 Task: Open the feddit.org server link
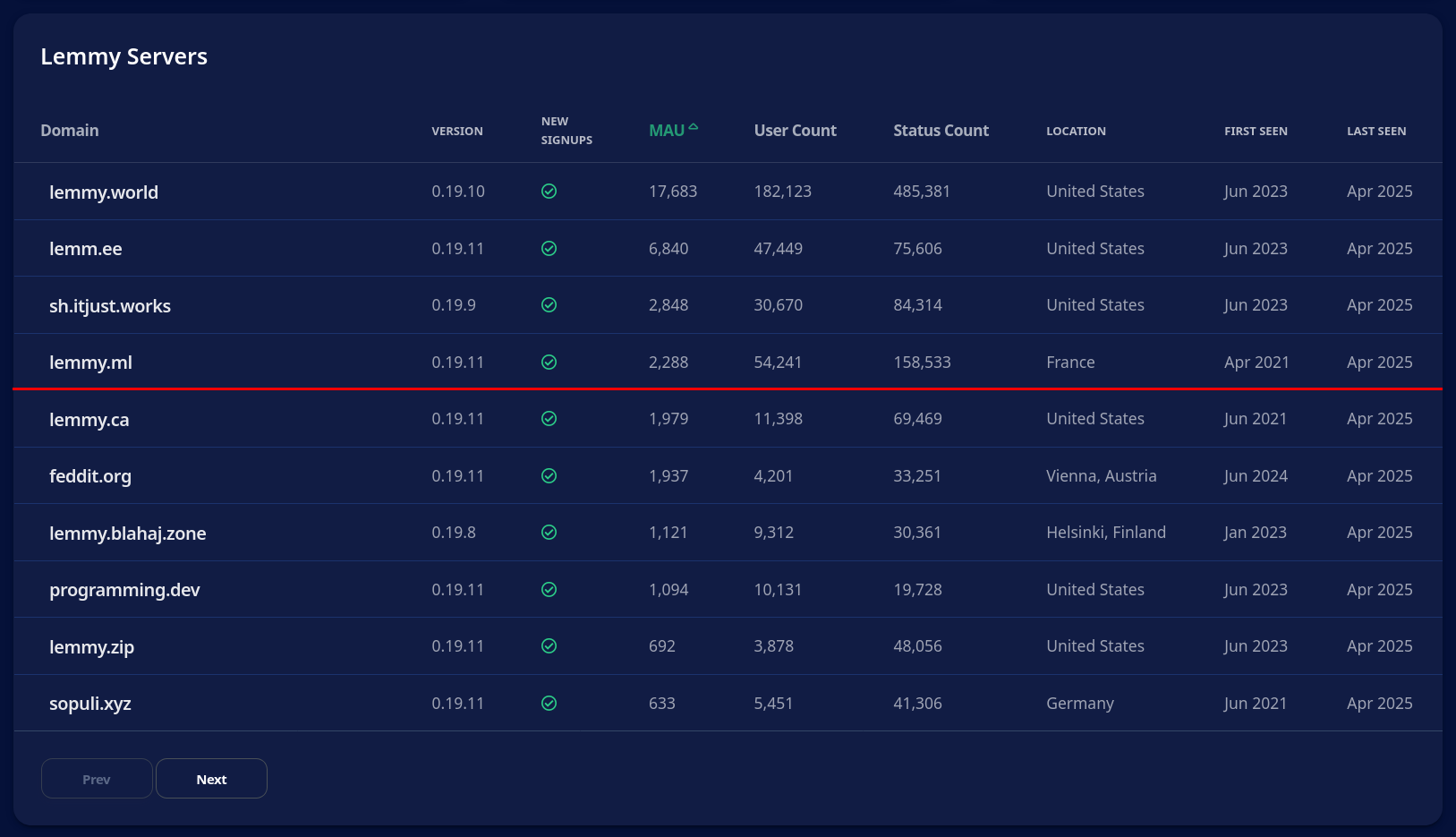coord(90,476)
